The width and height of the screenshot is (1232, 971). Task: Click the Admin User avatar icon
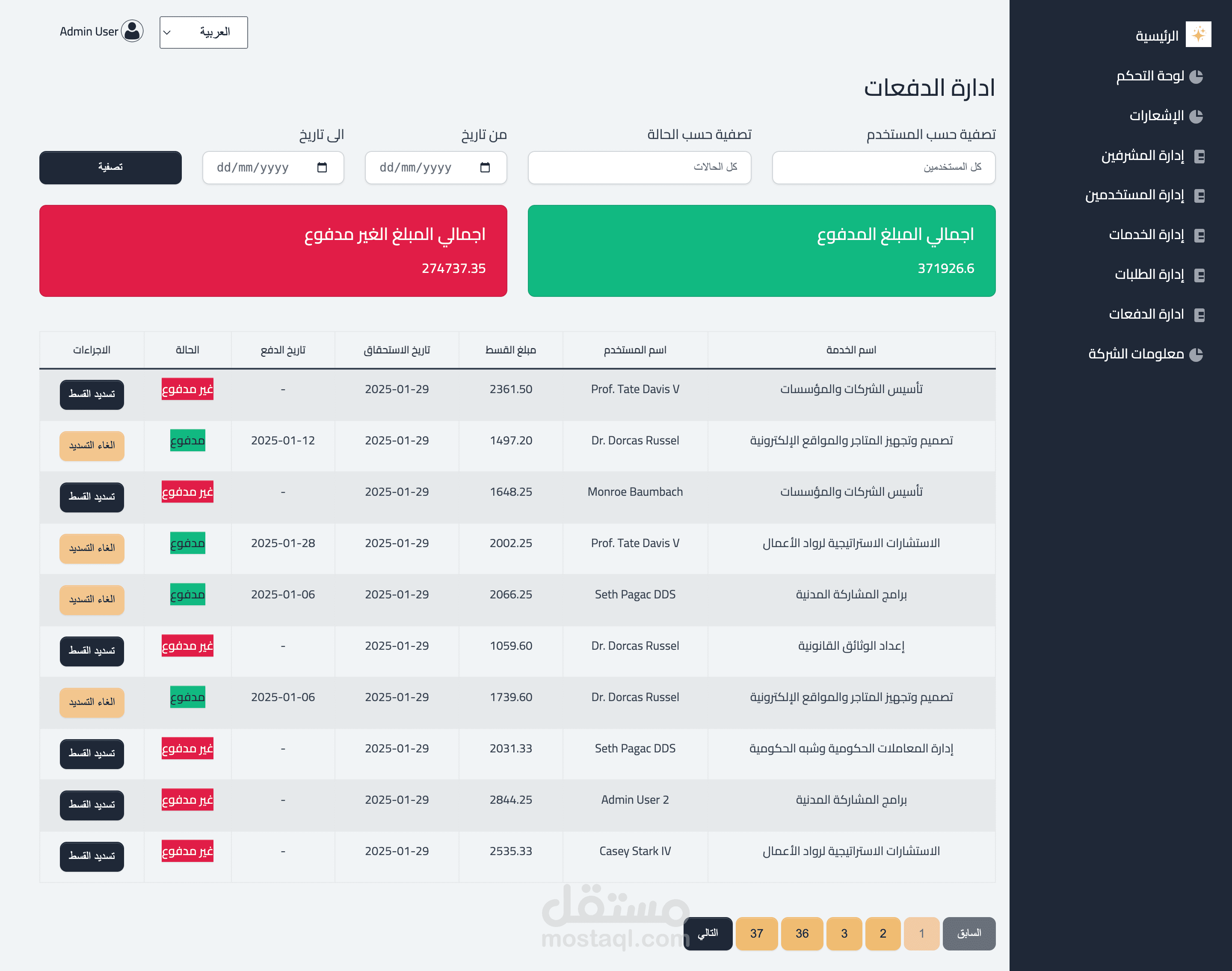[x=132, y=31]
